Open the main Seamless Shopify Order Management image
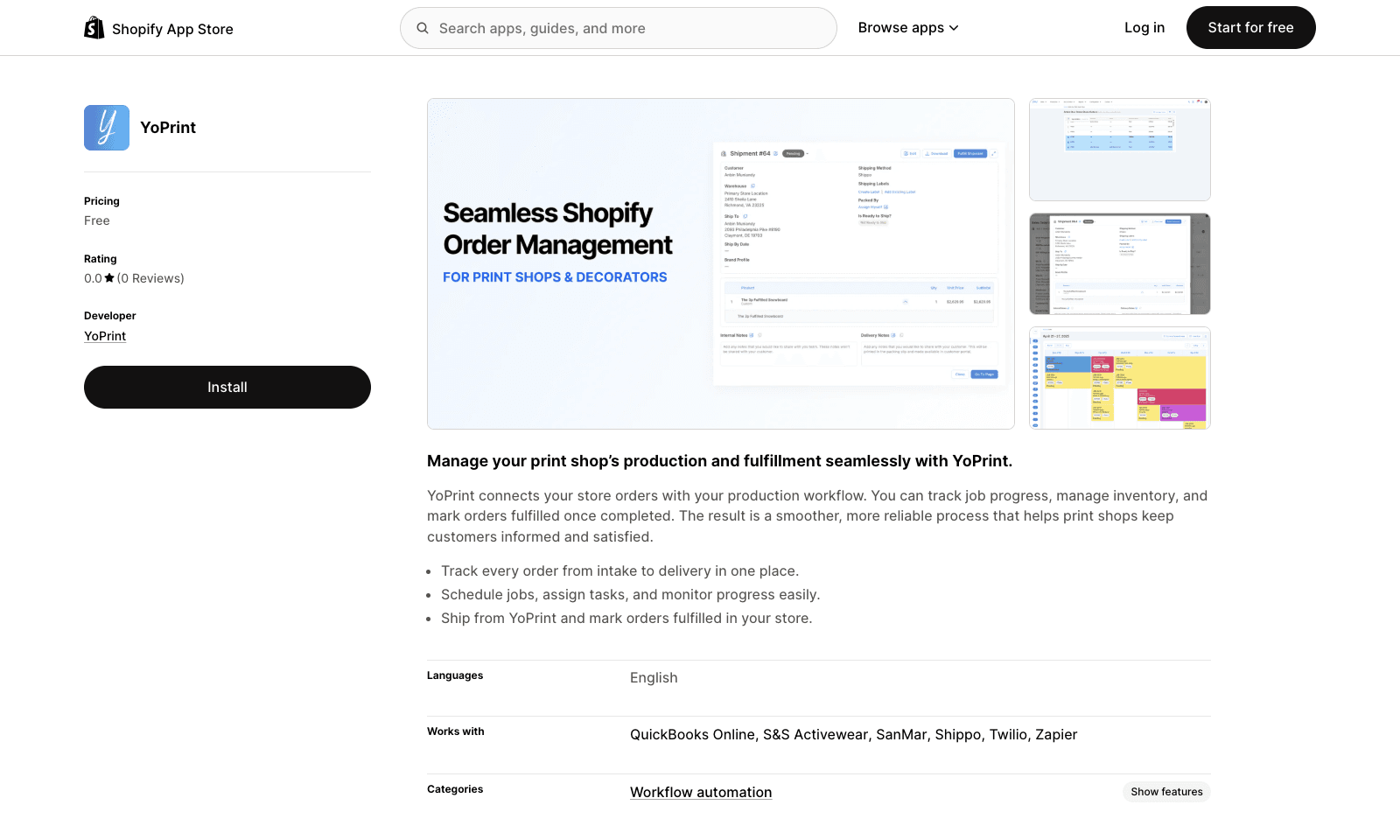1400x840 pixels. point(721,263)
